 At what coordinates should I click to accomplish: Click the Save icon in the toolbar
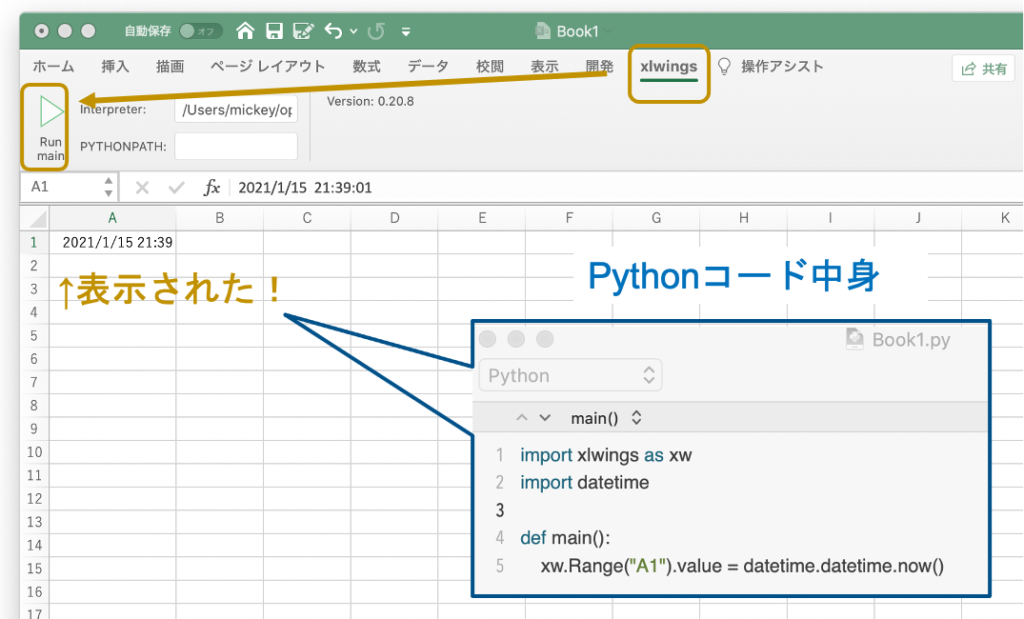(274, 30)
